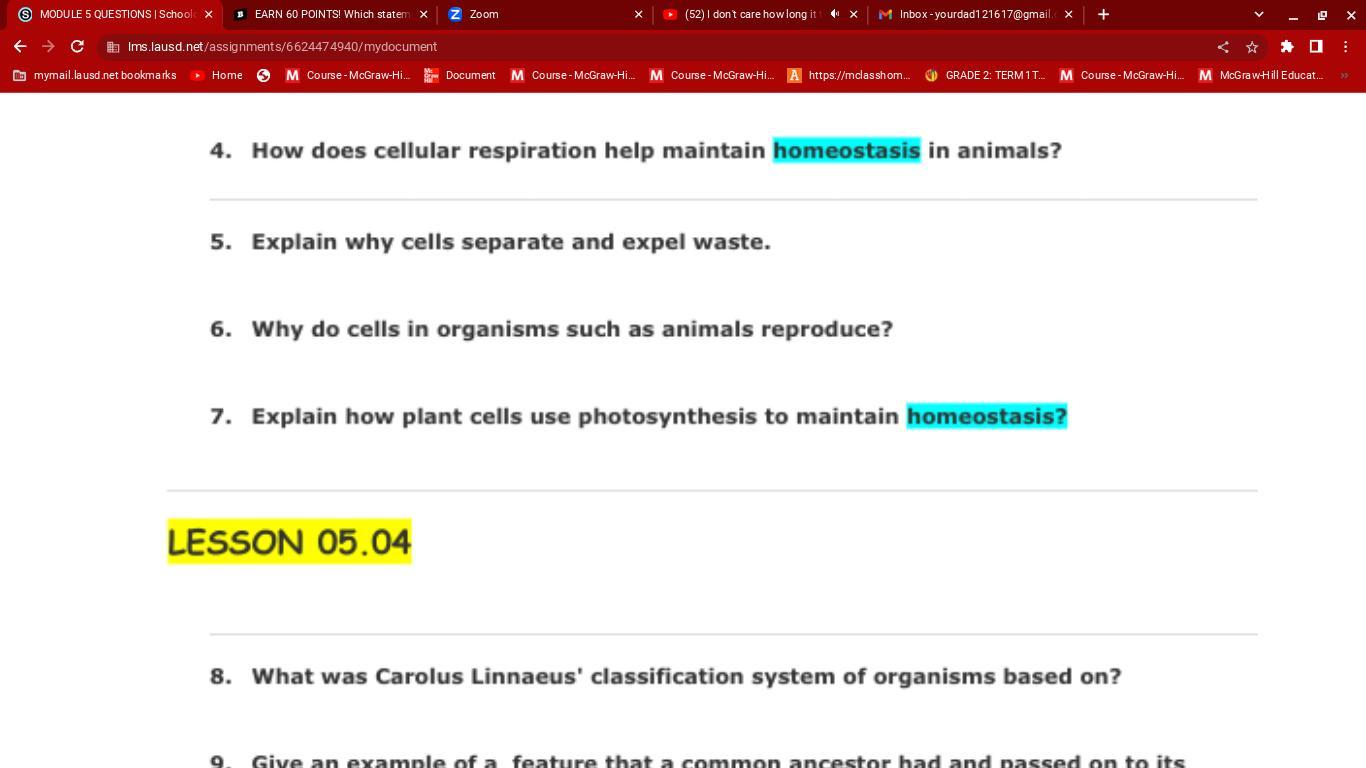This screenshot has width=1366, height=768.
Task: Close the EARN 60 POINTS tab
Action: [x=423, y=14]
